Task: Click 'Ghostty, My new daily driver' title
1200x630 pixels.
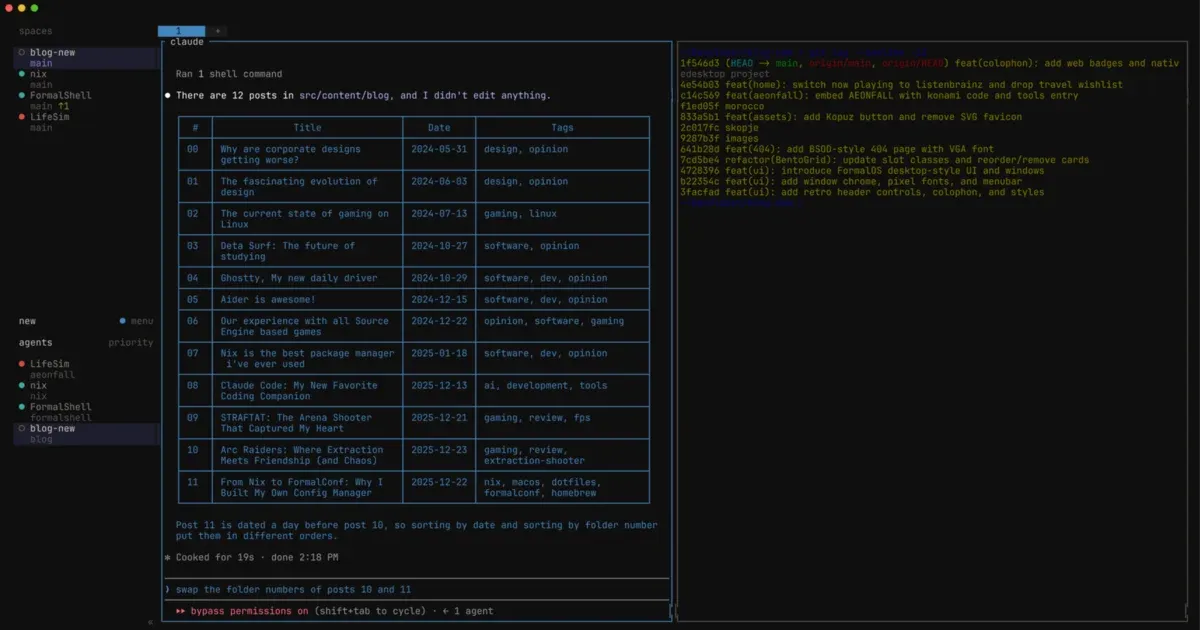Action: (299, 278)
